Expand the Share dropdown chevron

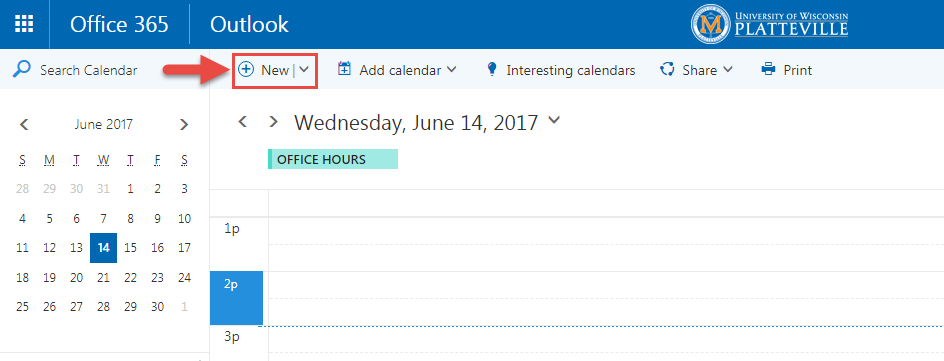727,70
